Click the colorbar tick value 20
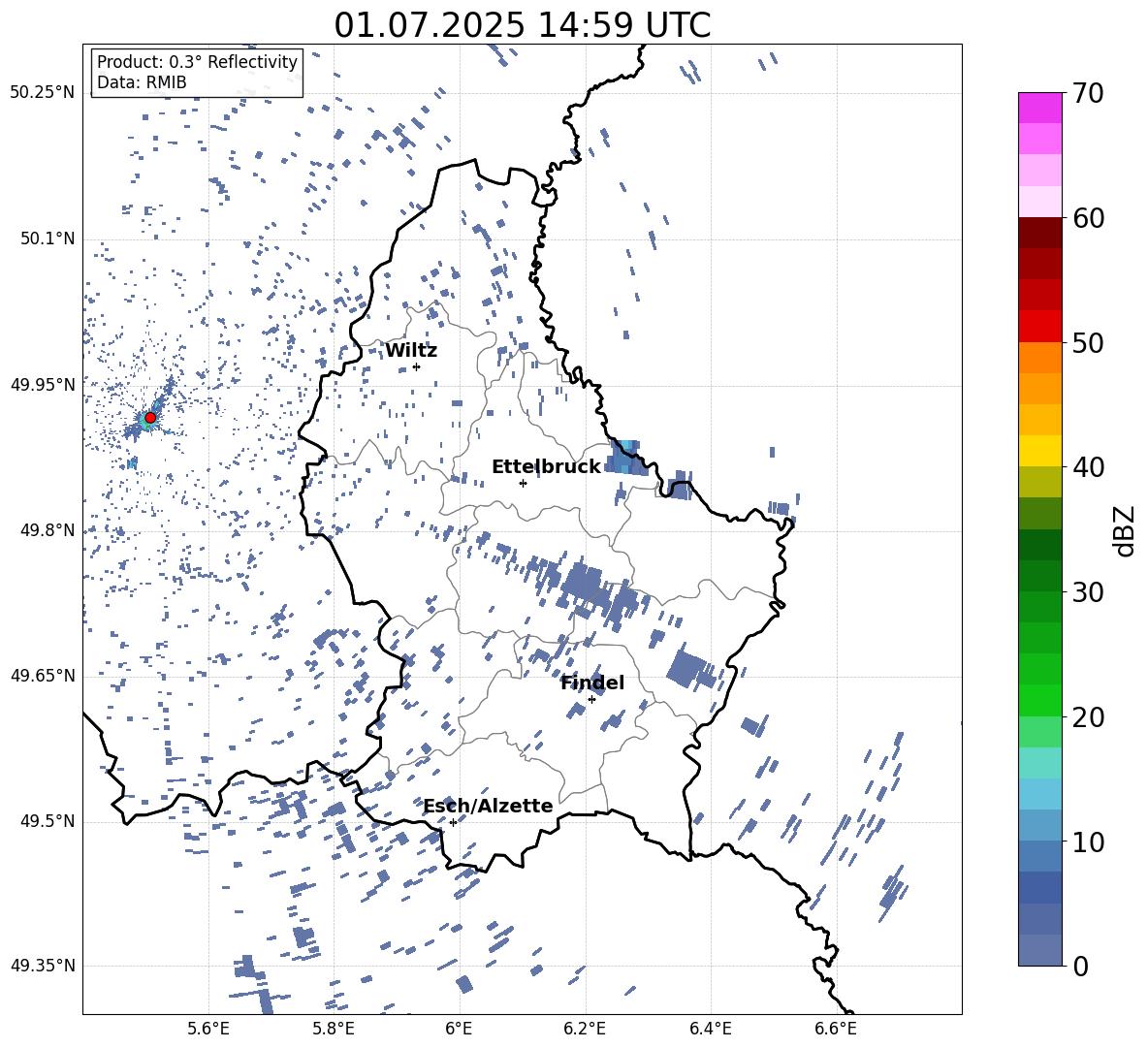Image resolution: width=1148 pixels, height=1048 pixels. [1088, 717]
